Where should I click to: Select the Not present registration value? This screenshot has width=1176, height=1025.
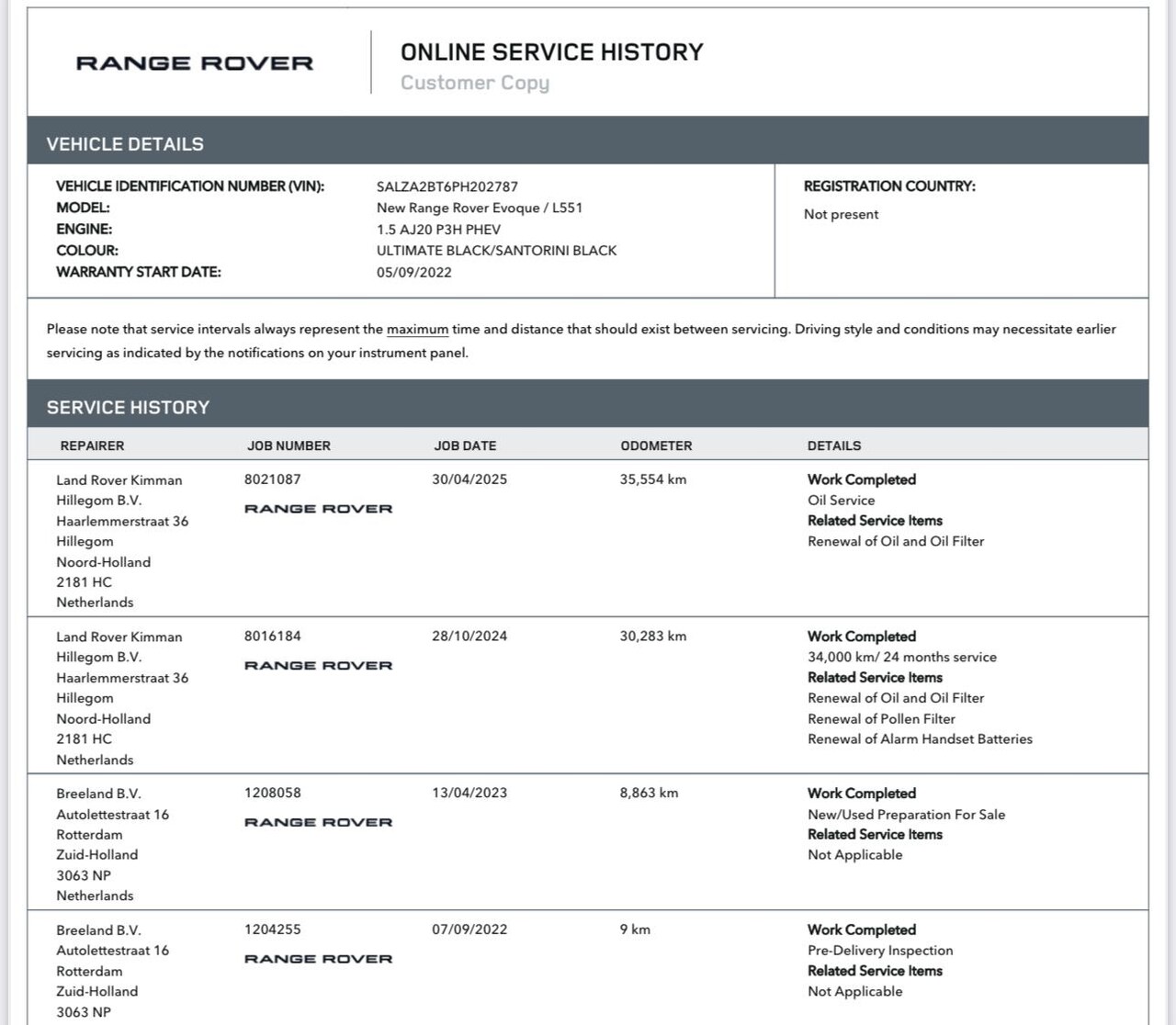tap(841, 214)
